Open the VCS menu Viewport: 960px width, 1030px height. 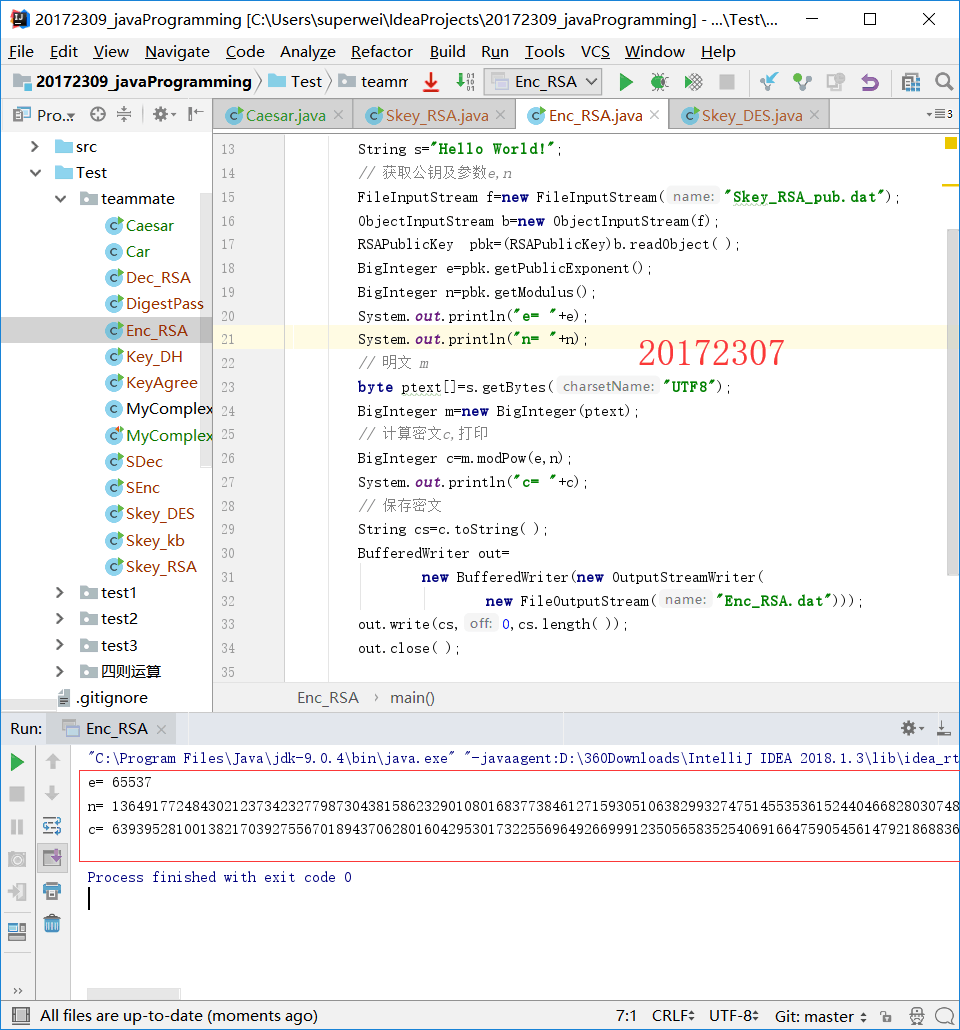point(595,52)
